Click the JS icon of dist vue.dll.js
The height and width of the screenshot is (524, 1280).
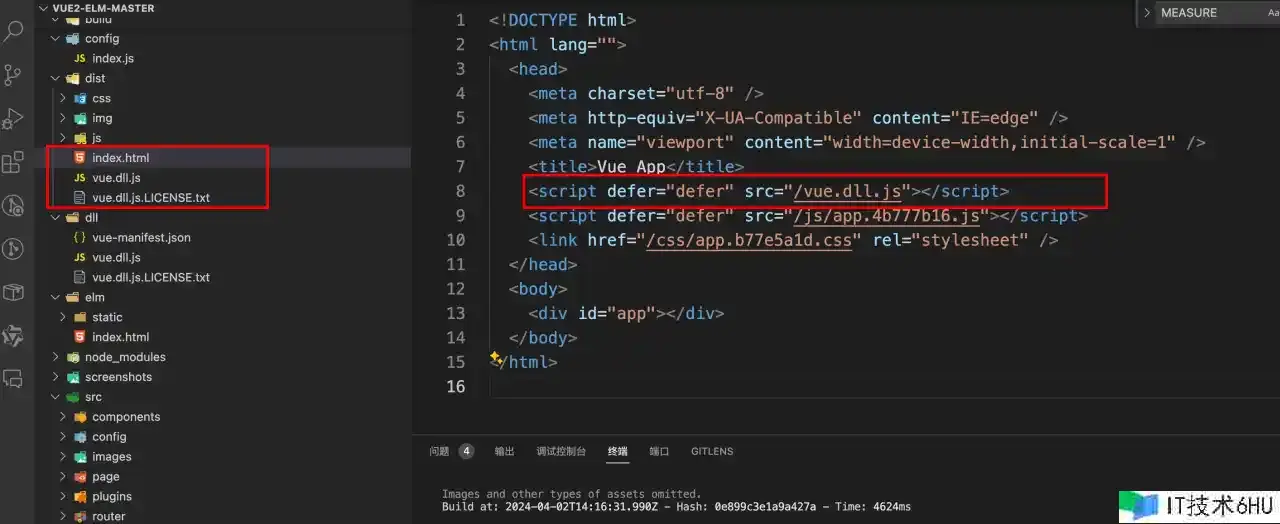[x=79, y=178]
